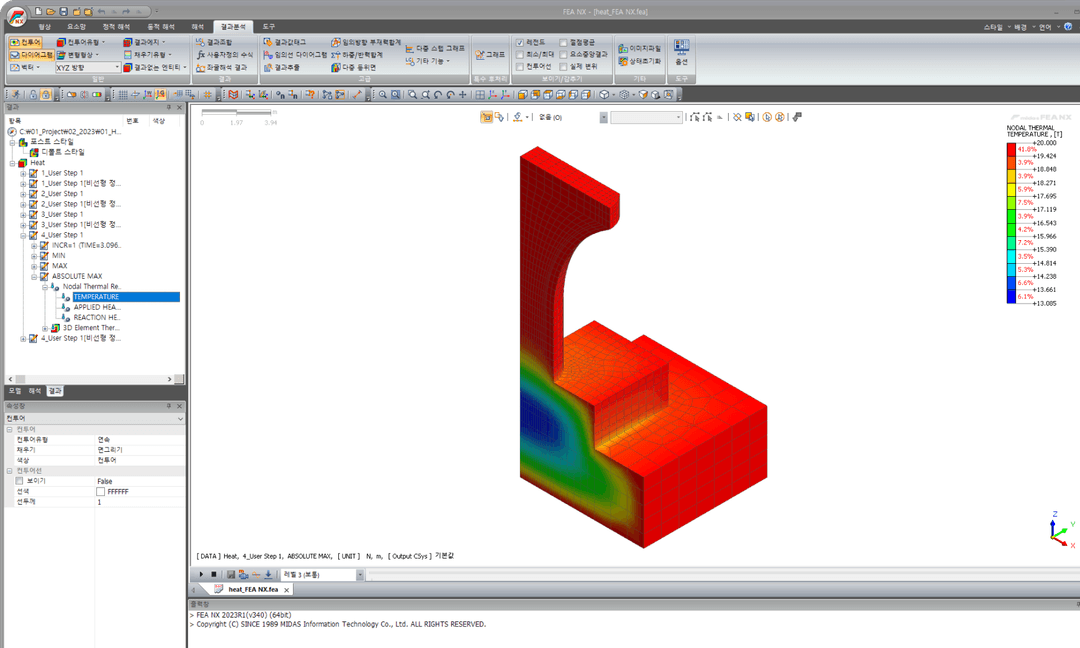Click the FFFFFF line color swatch
The width and height of the screenshot is (1080, 648).
[101, 492]
